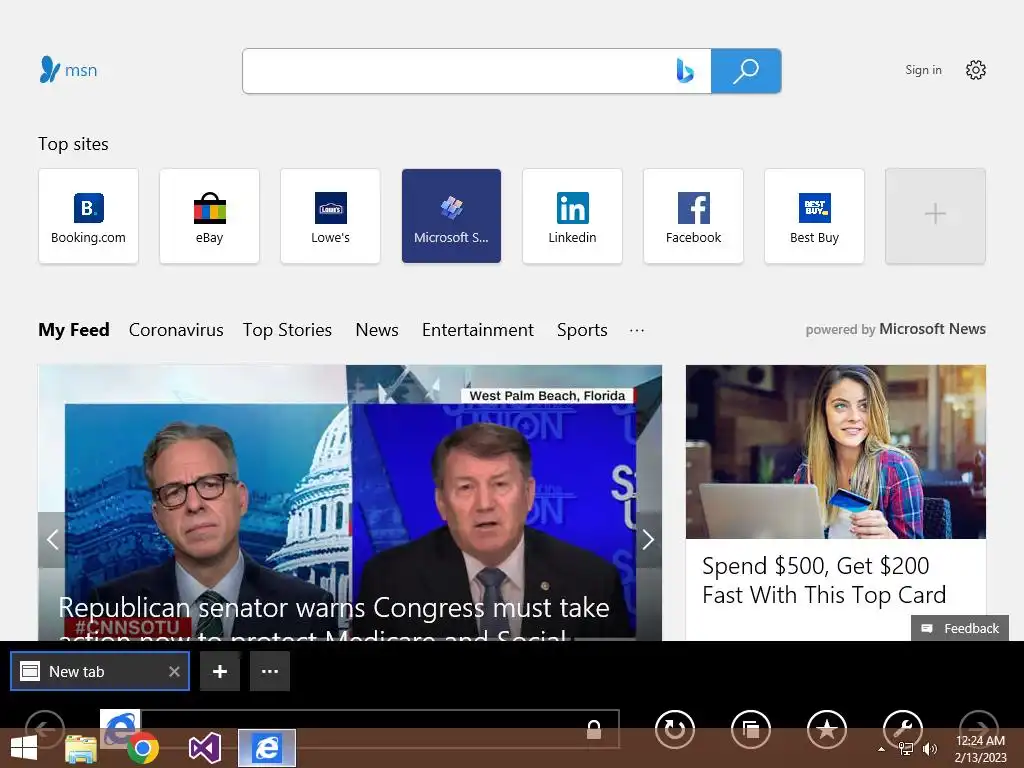Open the msn settings gear
The height and width of the screenshot is (768, 1024).
click(x=976, y=70)
